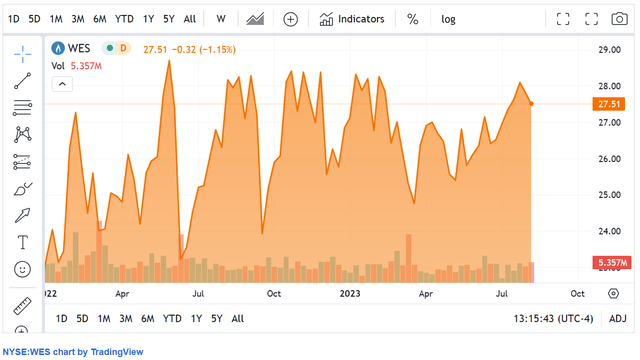Open chart style area selector

pos(255,19)
